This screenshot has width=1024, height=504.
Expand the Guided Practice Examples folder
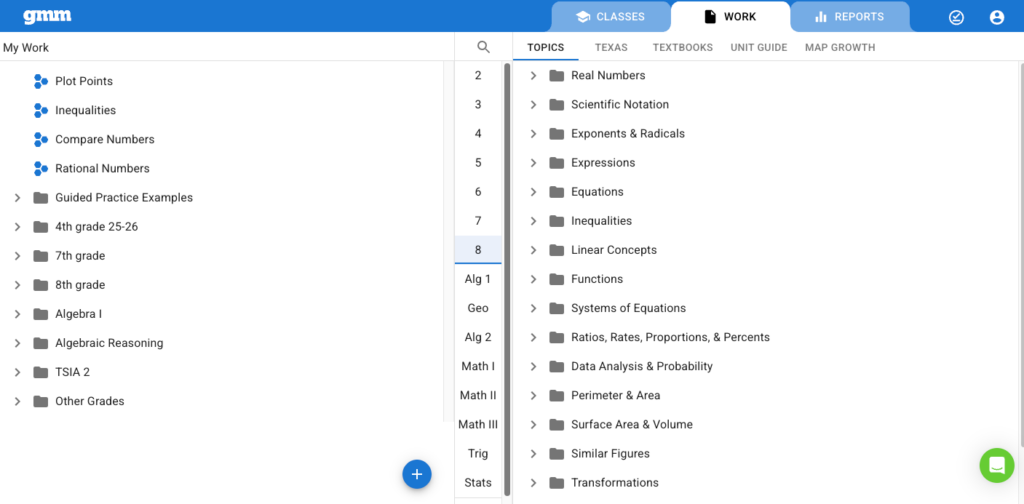[17, 198]
